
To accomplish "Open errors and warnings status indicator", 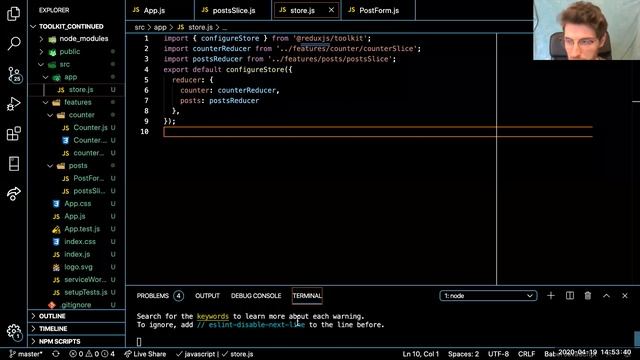I will (x=92, y=354).
